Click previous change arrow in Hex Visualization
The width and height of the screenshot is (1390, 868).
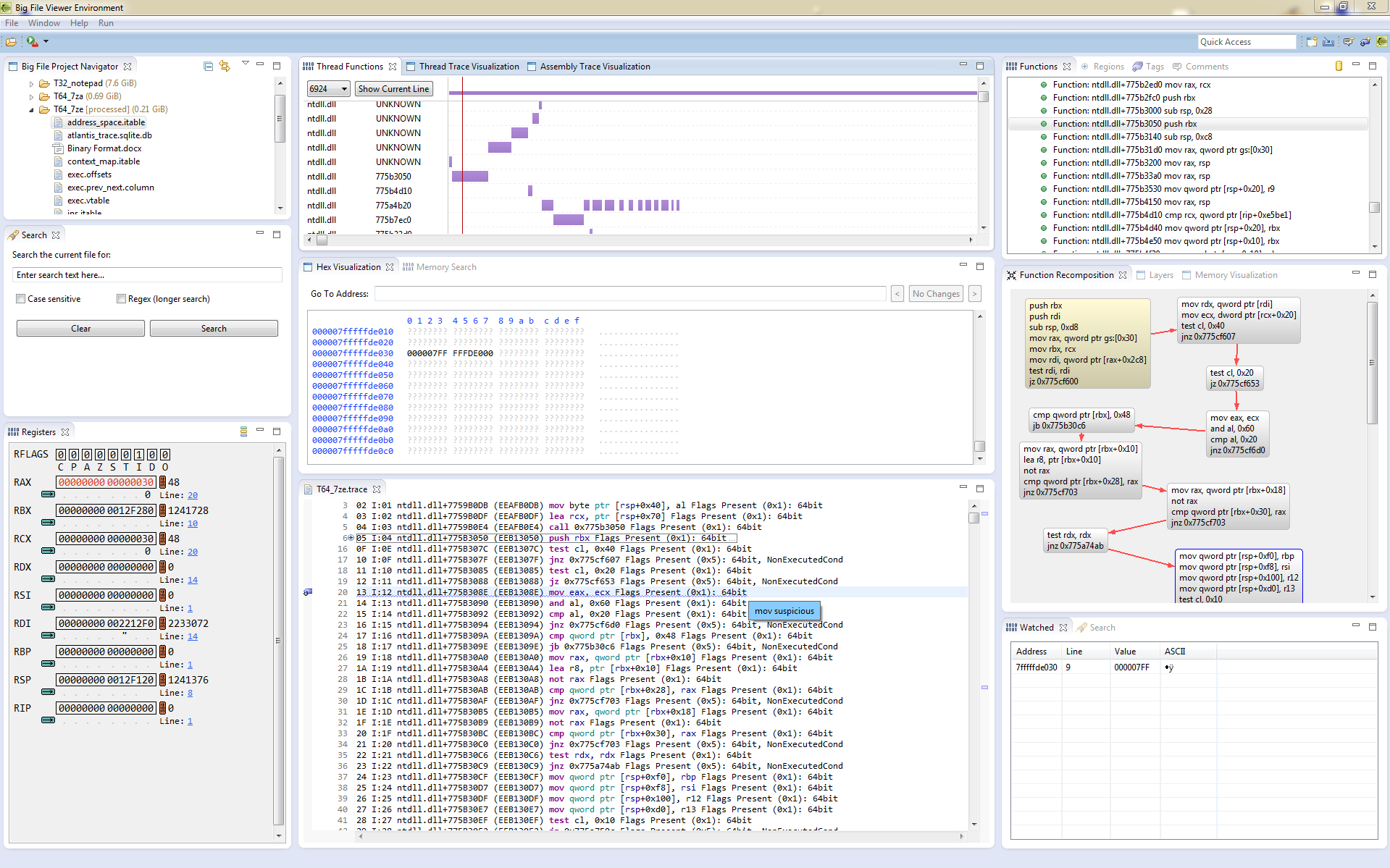tap(897, 293)
